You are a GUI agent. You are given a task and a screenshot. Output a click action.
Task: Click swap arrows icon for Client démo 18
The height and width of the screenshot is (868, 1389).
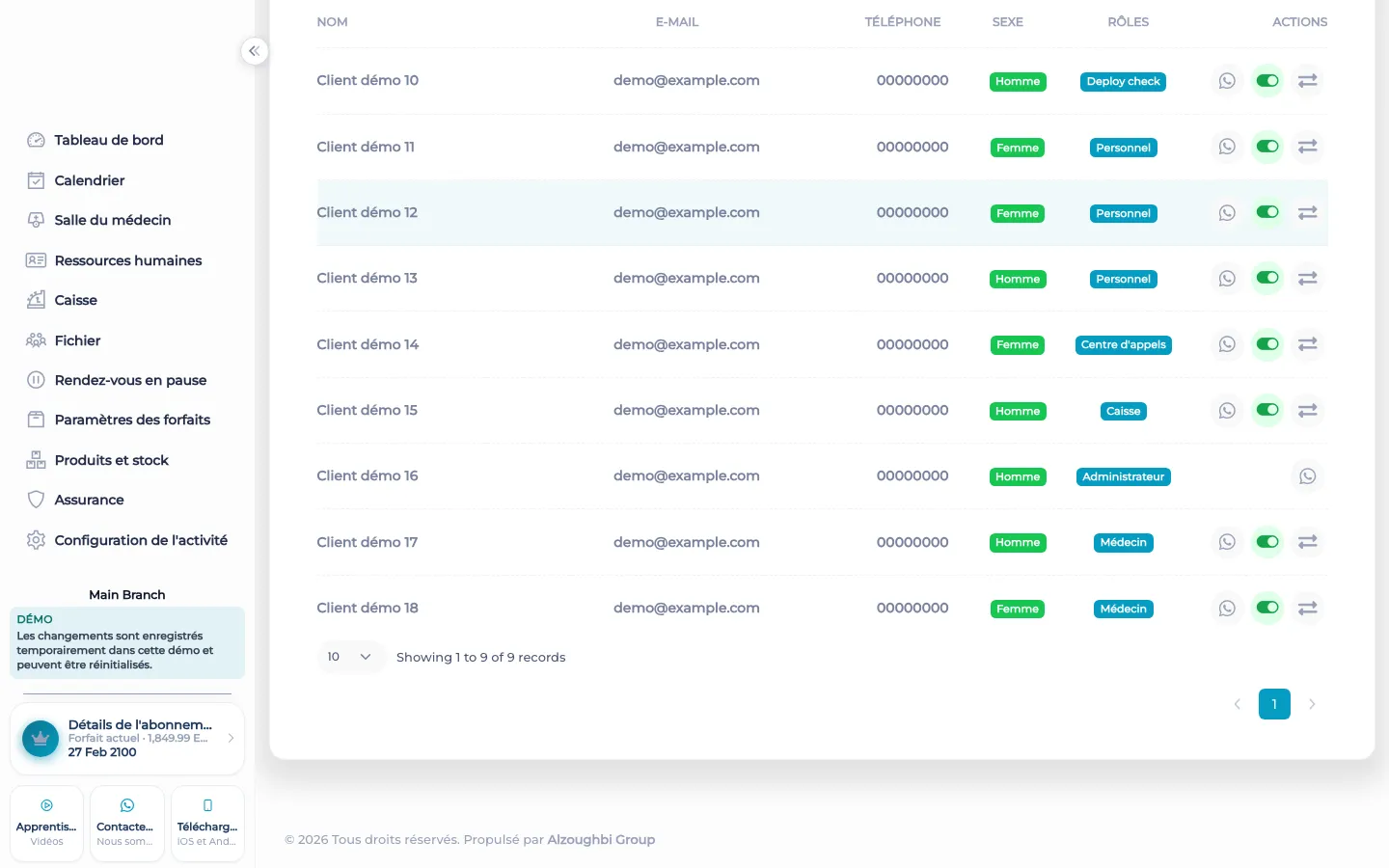coord(1308,609)
